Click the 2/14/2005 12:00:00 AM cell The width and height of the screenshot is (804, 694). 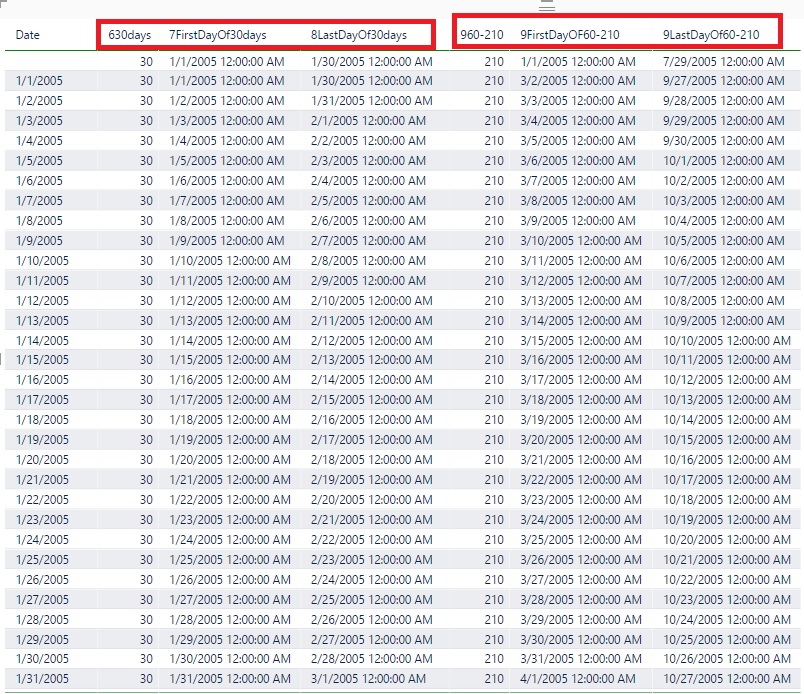pos(372,380)
